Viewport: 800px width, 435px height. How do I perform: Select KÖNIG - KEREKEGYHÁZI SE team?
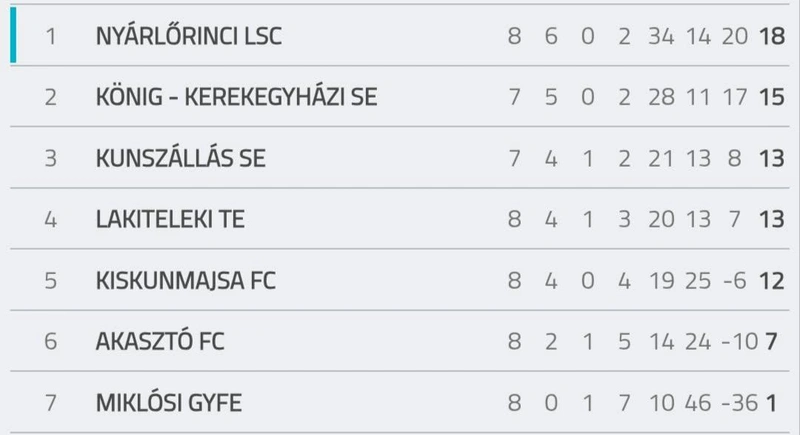pos(236,97)
